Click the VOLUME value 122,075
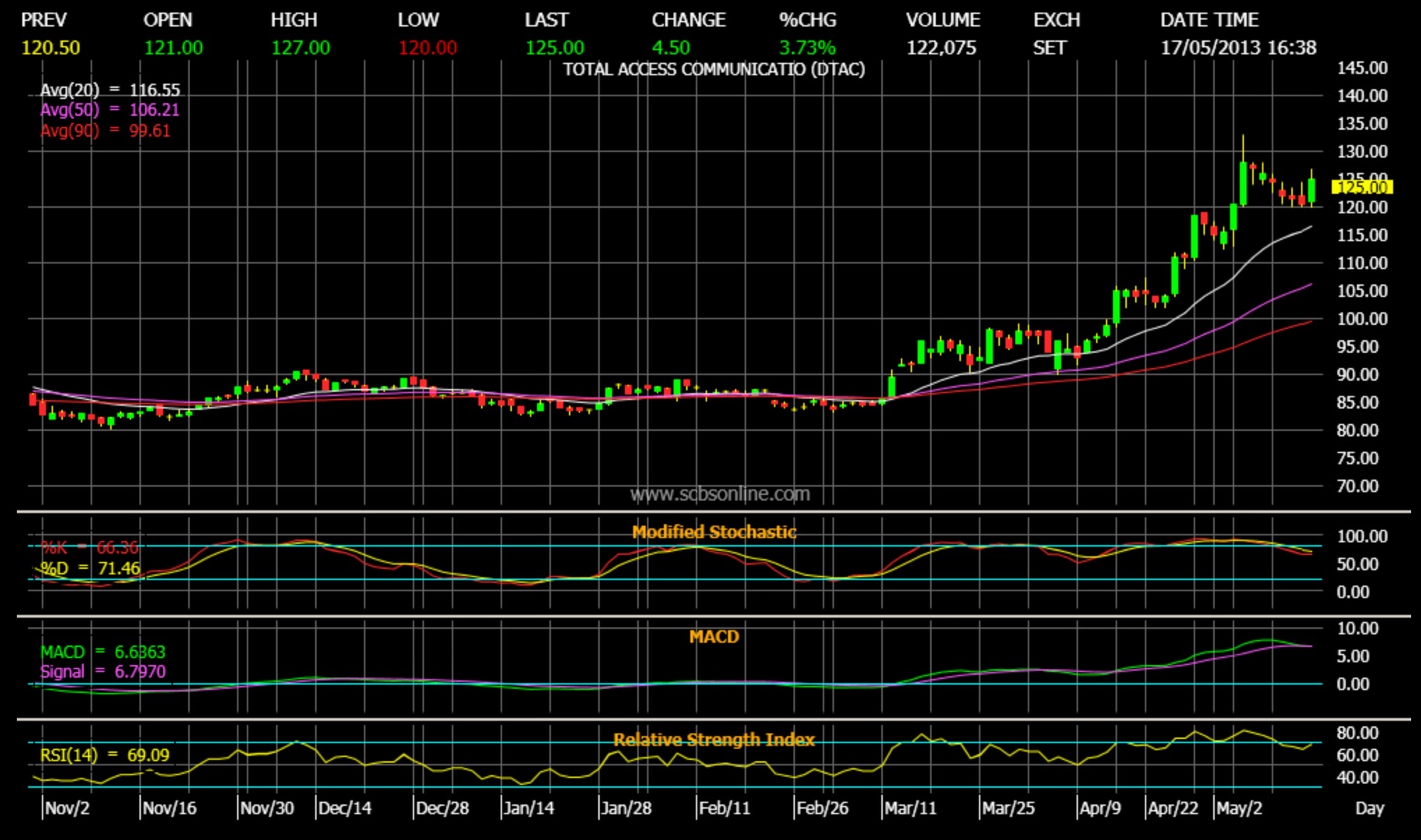The width and height of the screenshot is (1421, 840). (x=941, y=47)
